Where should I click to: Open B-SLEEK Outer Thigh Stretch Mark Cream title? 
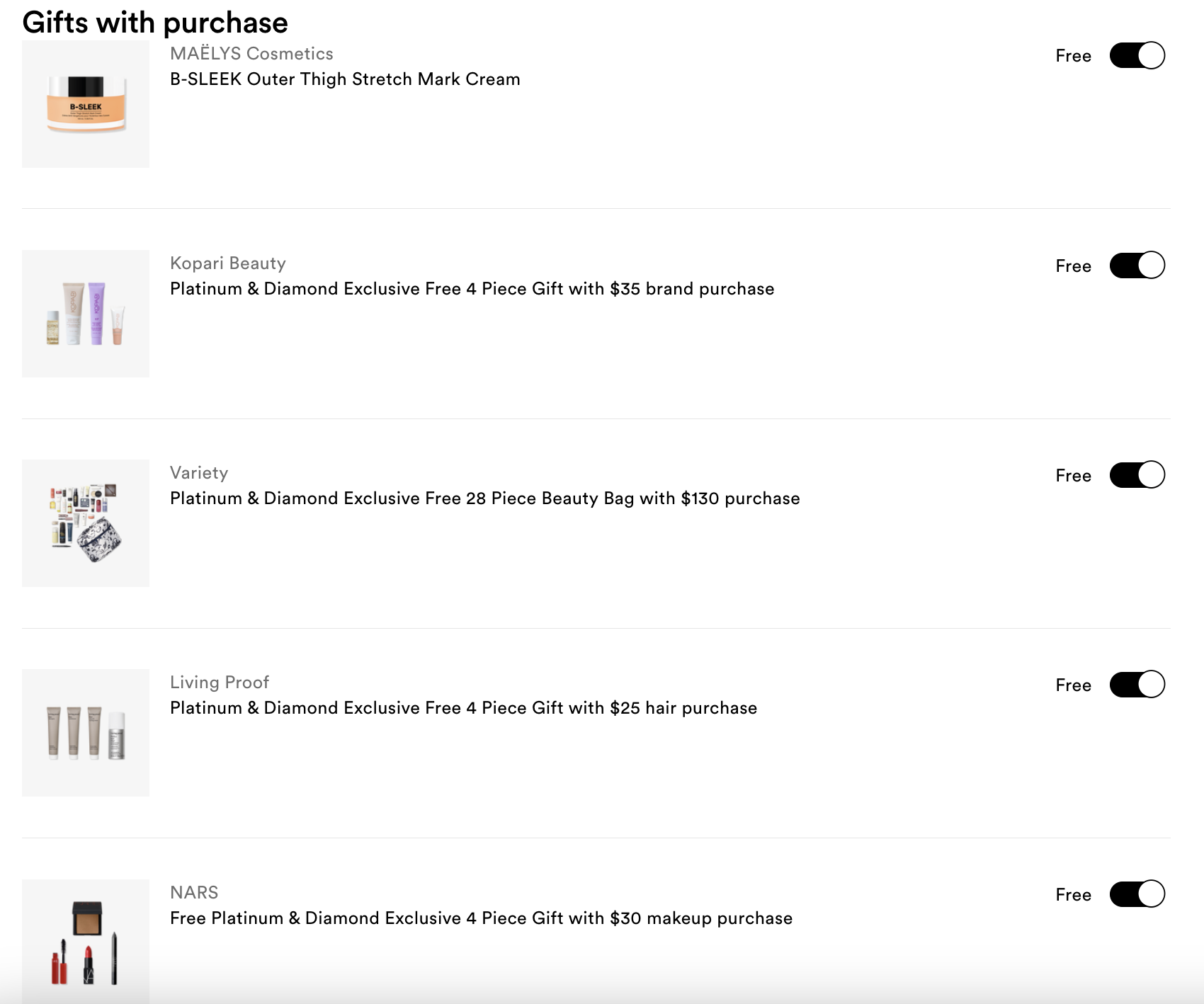tap(345, 79)
